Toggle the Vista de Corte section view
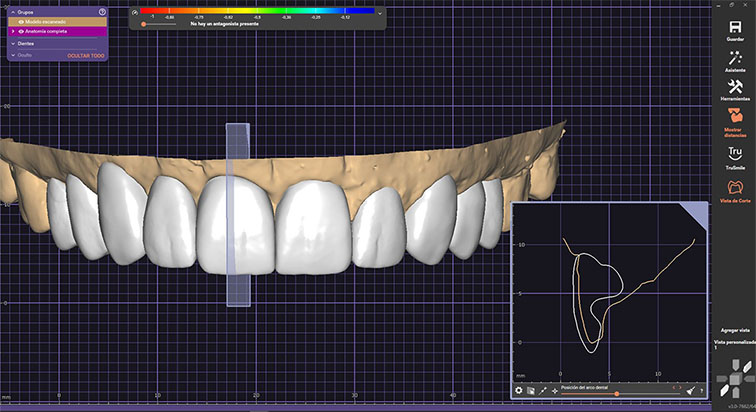 pos(734,189)
